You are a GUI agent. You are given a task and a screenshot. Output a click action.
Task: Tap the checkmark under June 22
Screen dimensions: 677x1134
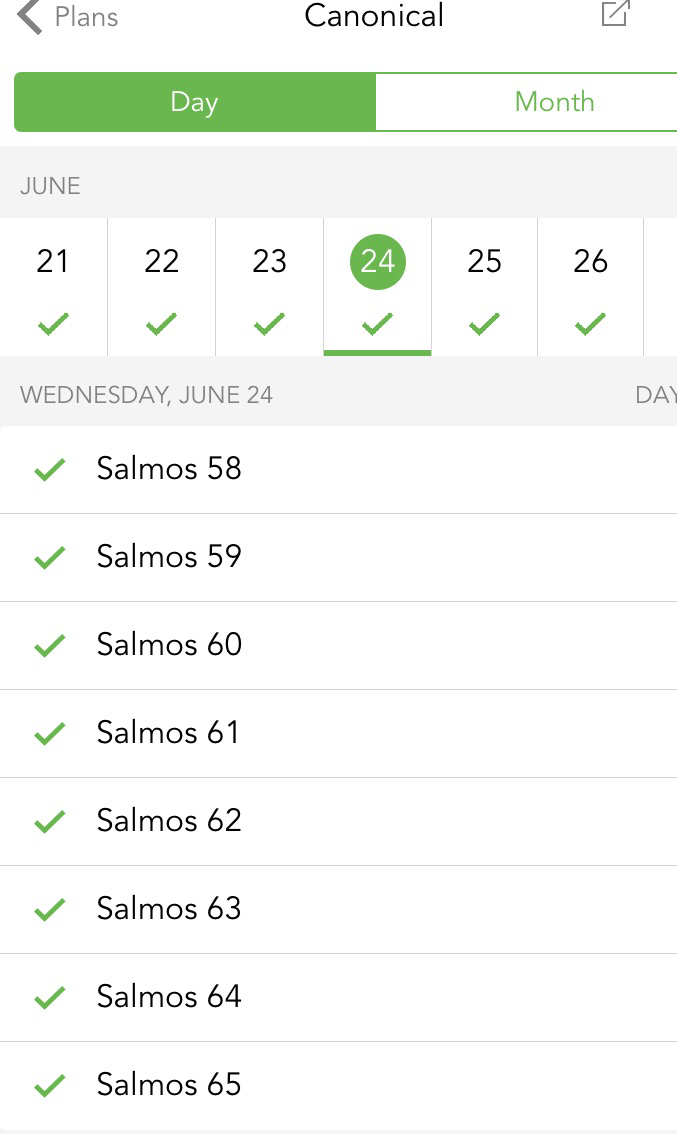[161, 324]
